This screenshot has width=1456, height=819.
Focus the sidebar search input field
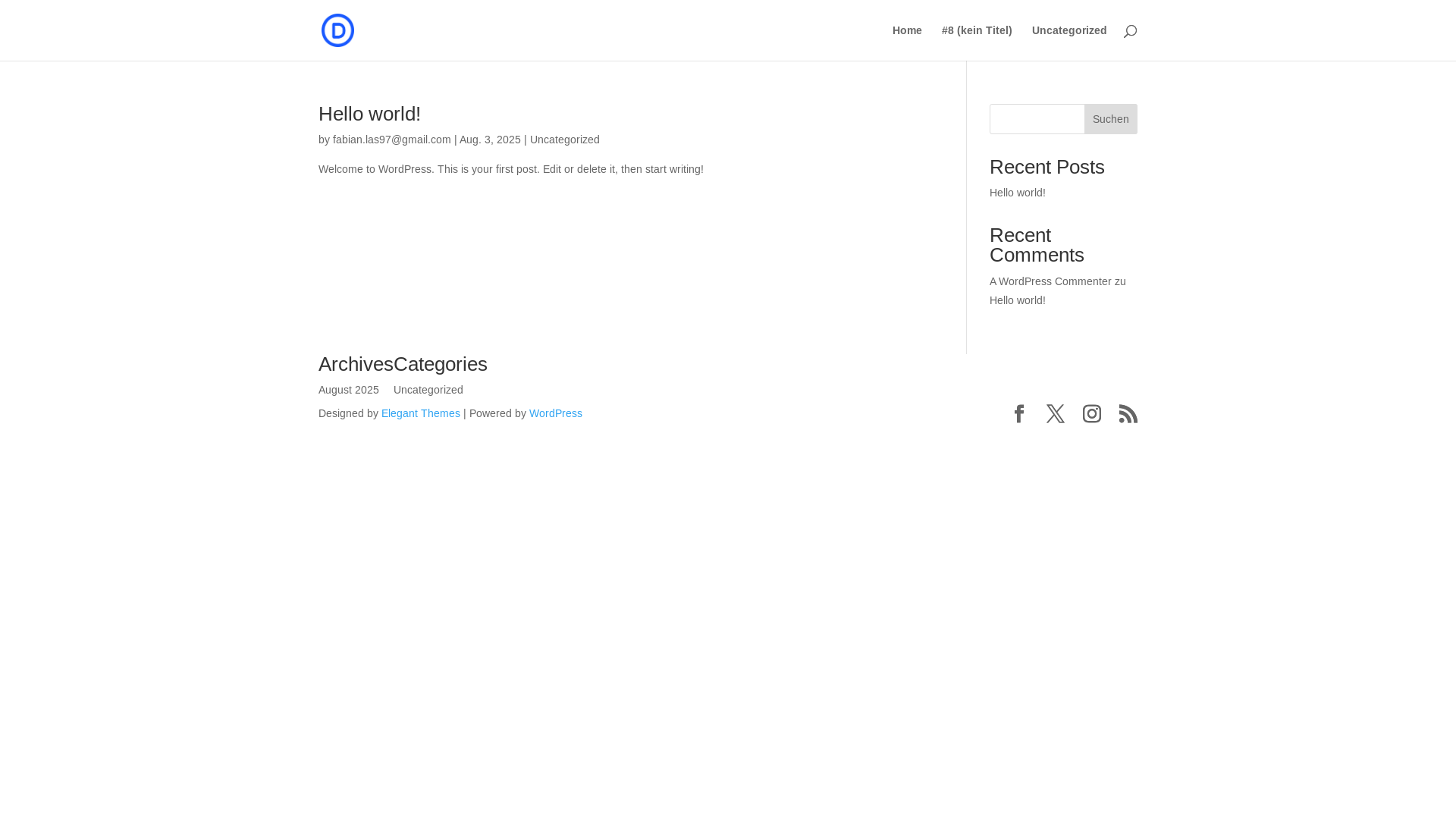pos(1037,119)
